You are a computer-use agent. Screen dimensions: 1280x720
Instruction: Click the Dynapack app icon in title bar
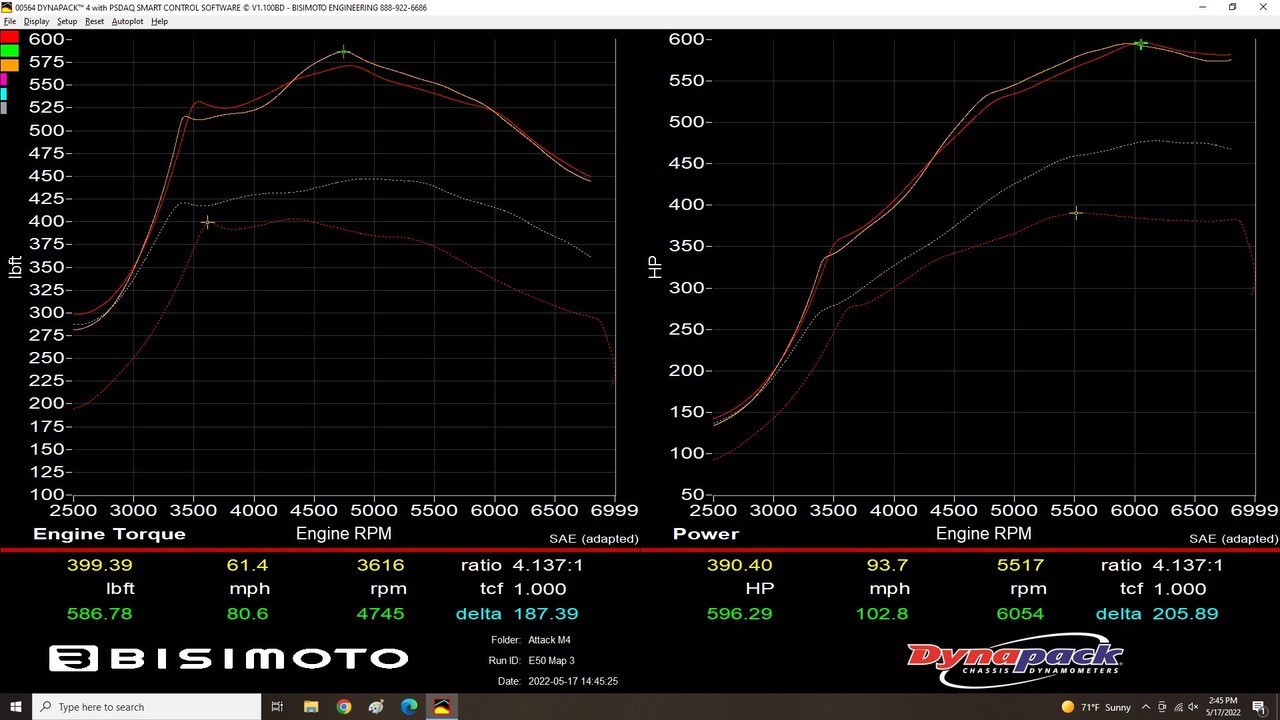point(8,7)
